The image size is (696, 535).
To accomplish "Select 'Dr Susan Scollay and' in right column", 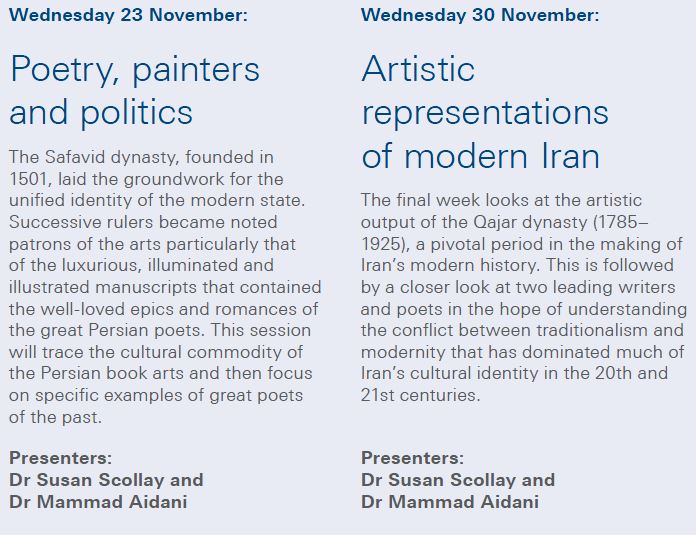I will click(458, 480).
